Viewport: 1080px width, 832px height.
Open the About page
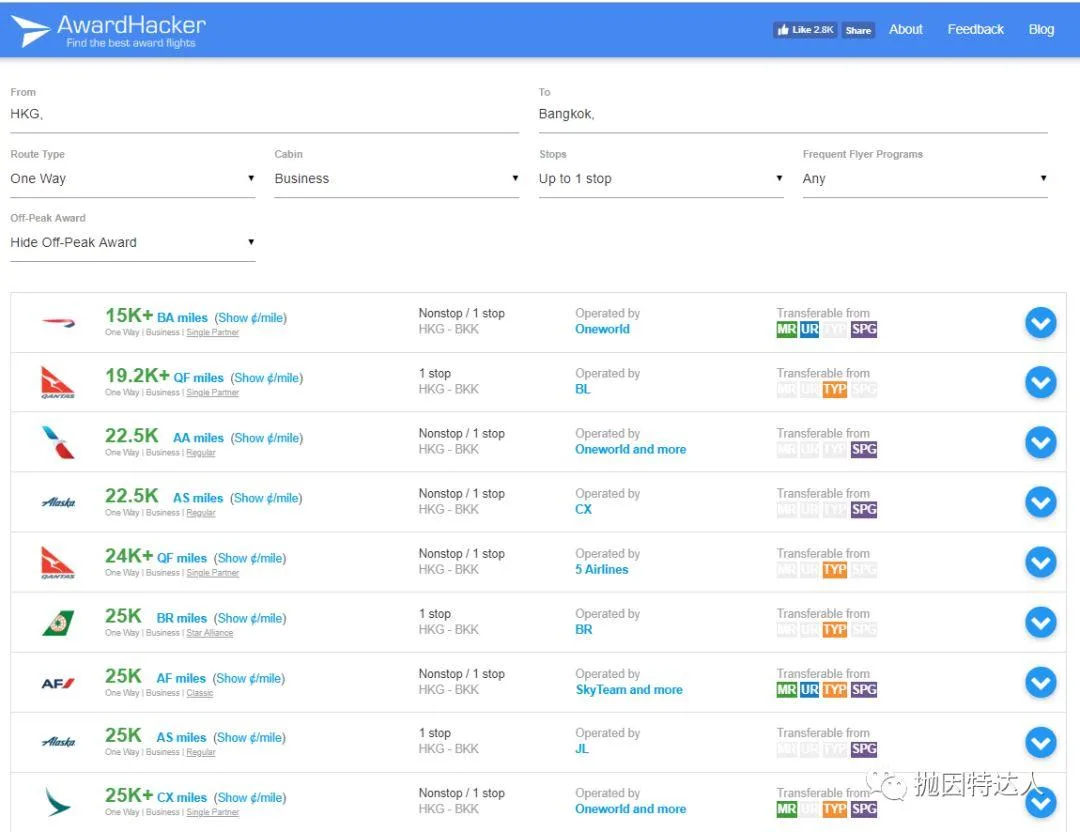click(x=905, y=29)
